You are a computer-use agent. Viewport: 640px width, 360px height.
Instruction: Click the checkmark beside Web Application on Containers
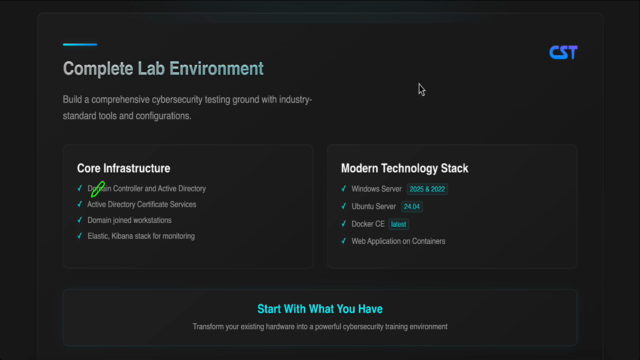[344, 241]
